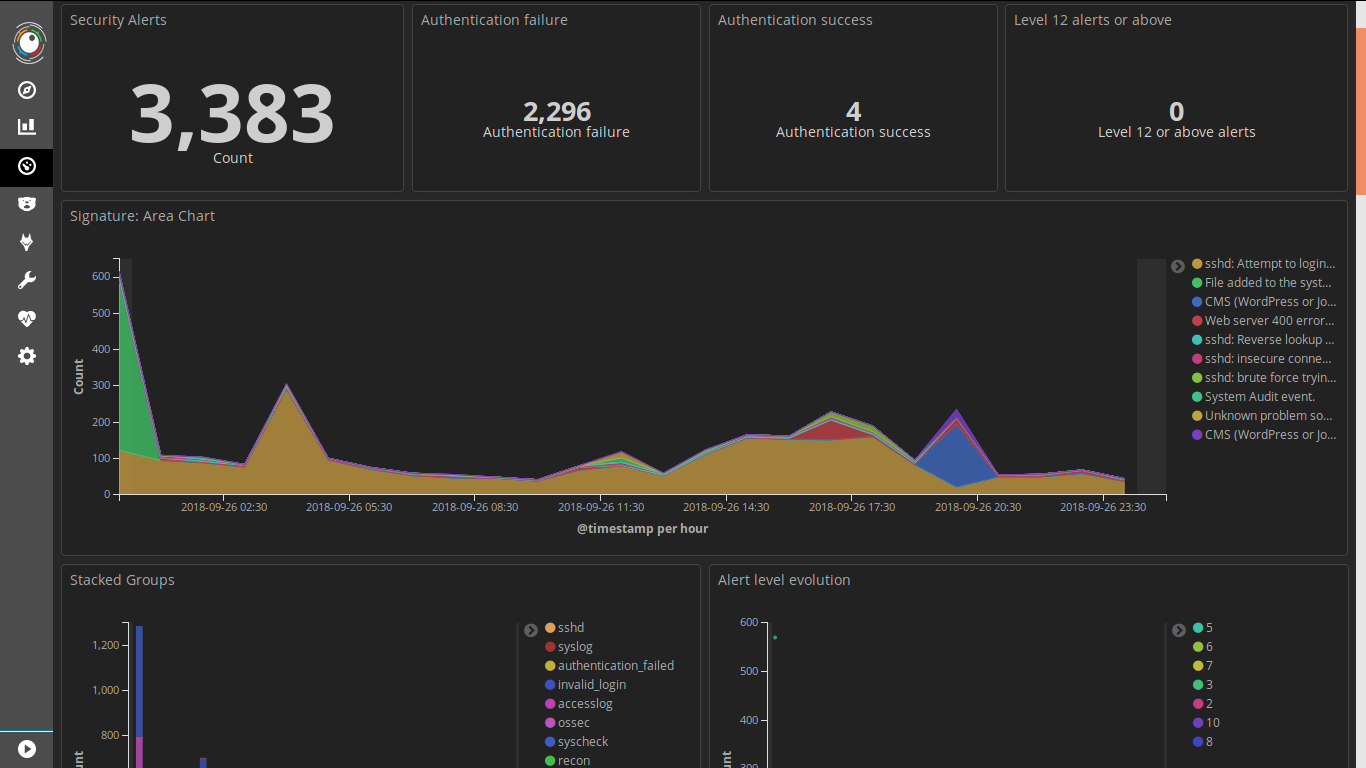Click the Kibana logo in the sidebar
The width and height of the screenshot is (1366, 768).
(28, 41)
